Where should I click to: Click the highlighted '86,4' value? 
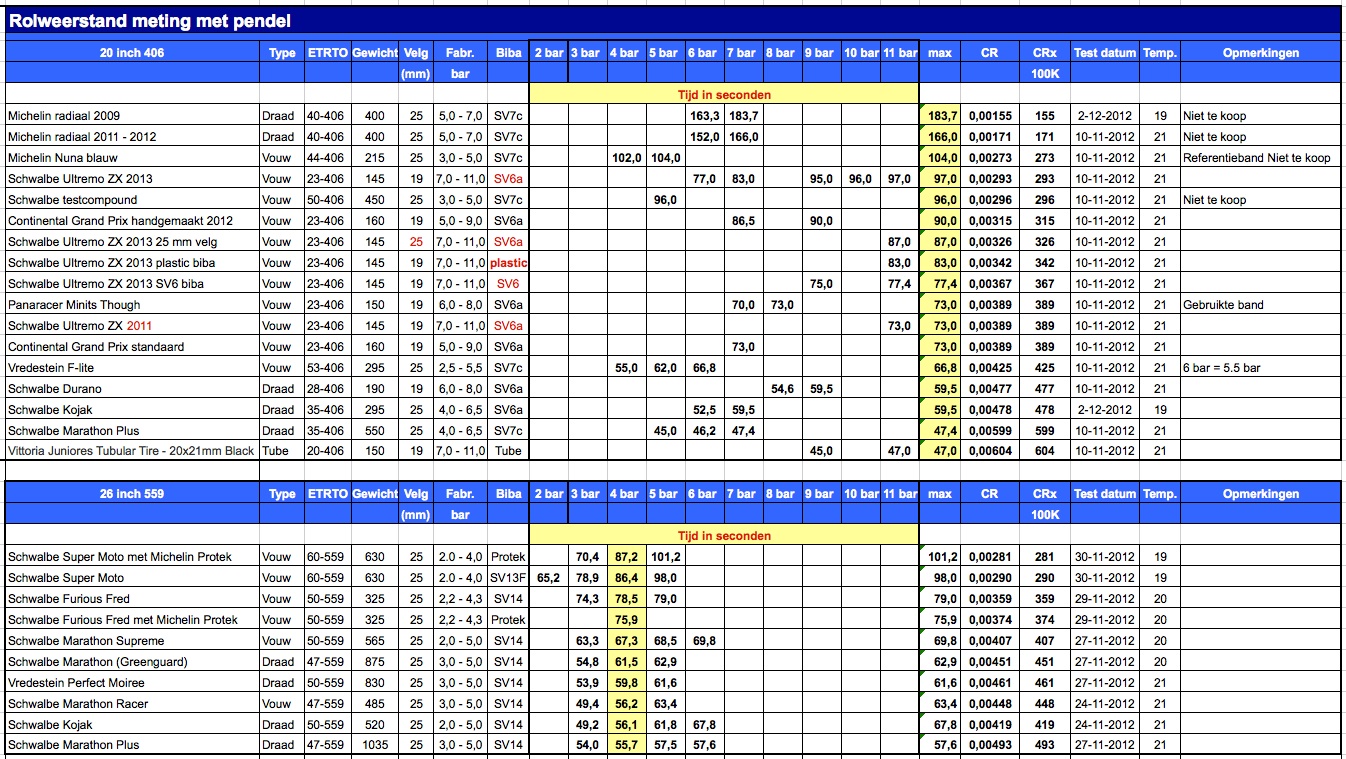[627, 578]
